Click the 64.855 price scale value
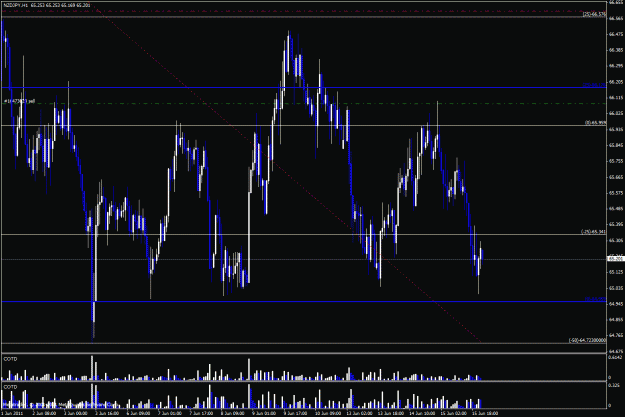Image resolution: width=625 pixels, height=417 pixels. coord(615,320)
